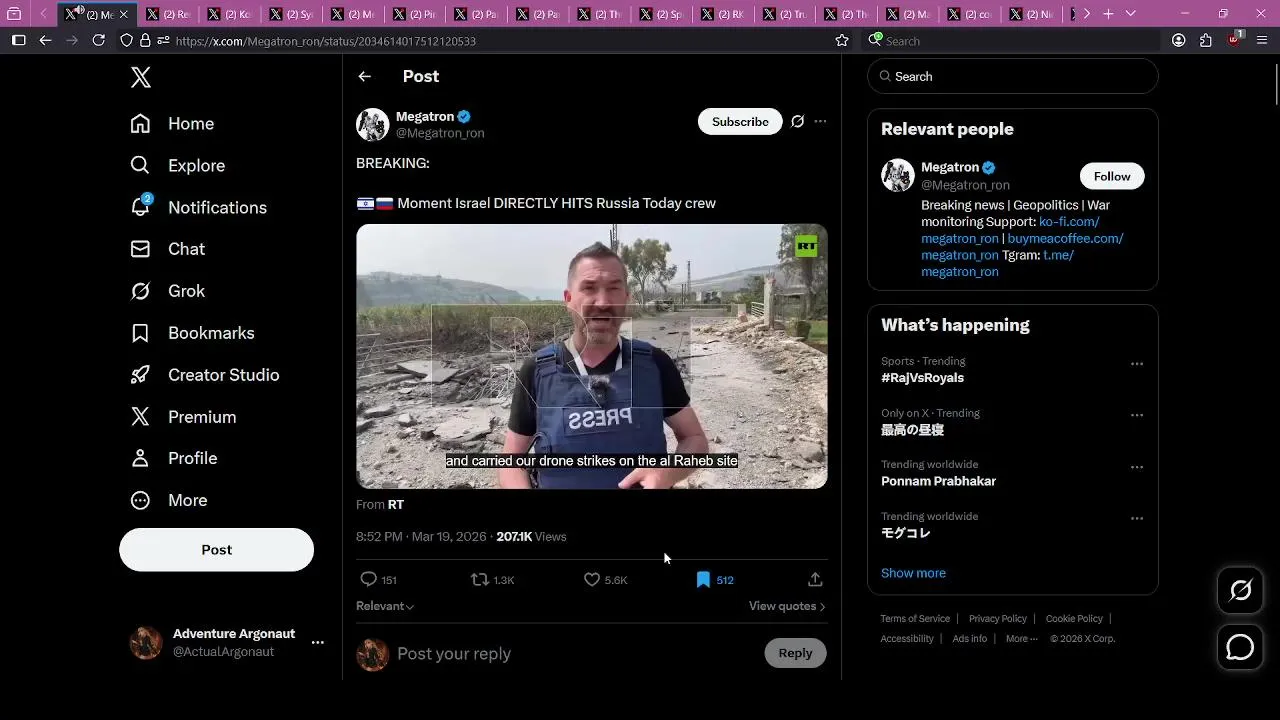
Task: Open the buymeacoffee.com link
Action: click(1022, 247)
